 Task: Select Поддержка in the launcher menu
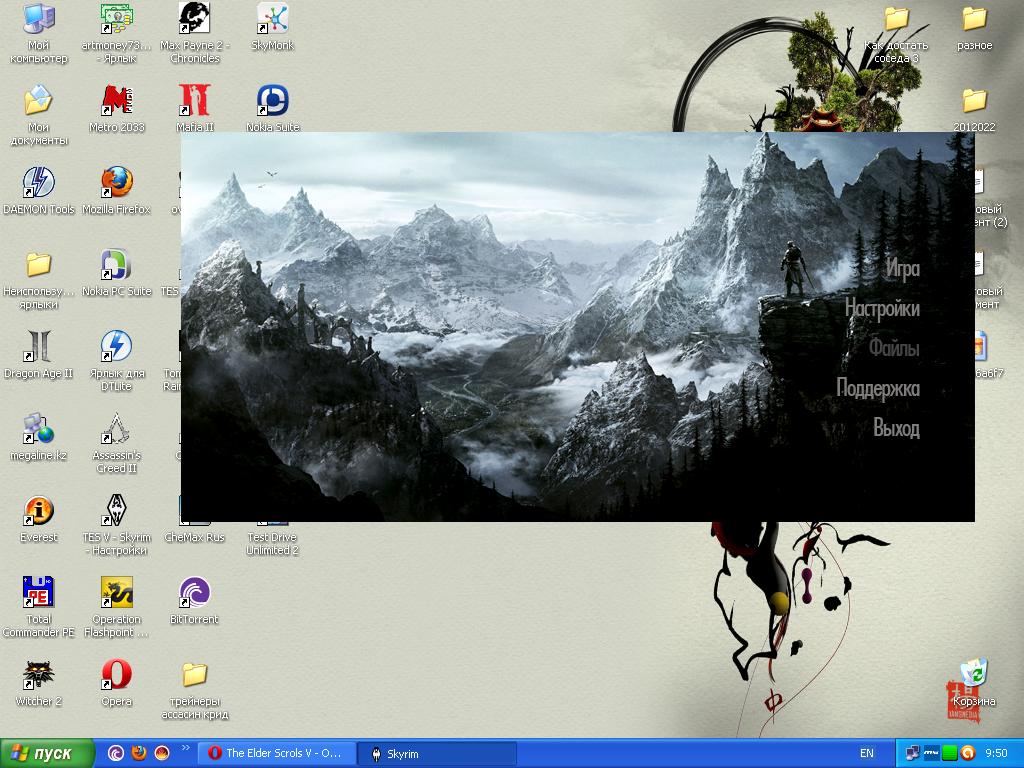tap(877, 388)
